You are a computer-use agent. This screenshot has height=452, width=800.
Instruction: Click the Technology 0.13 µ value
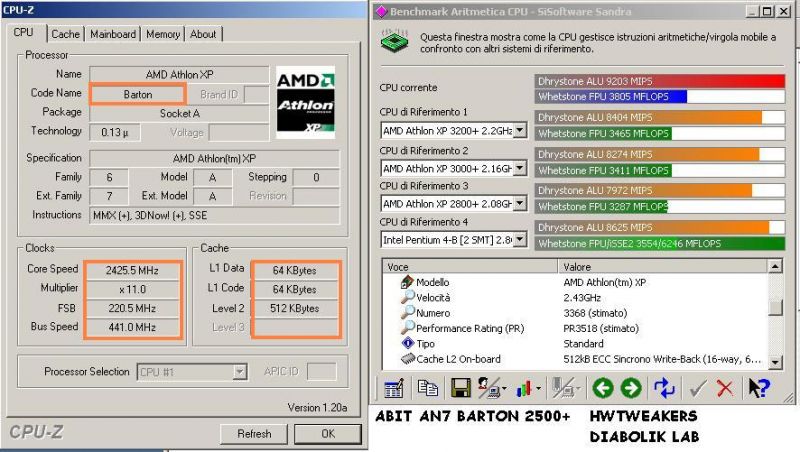point(115,133)
